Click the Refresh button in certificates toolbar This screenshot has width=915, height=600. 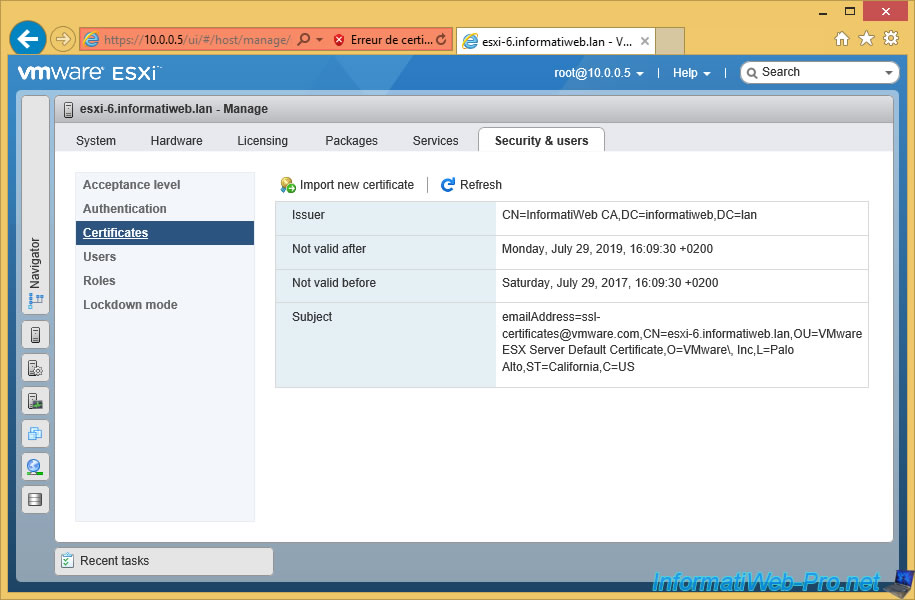point(472,185)
